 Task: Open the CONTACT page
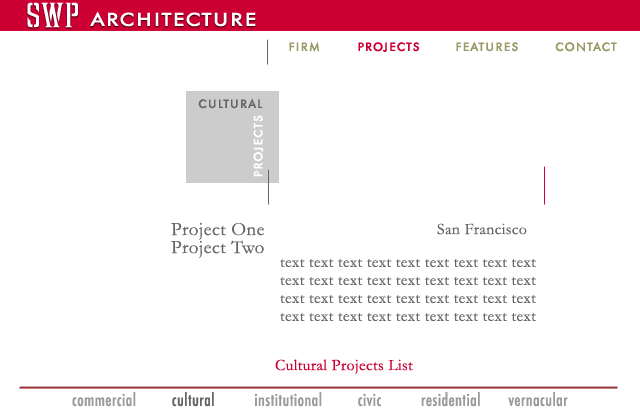[x=586, y=47]
